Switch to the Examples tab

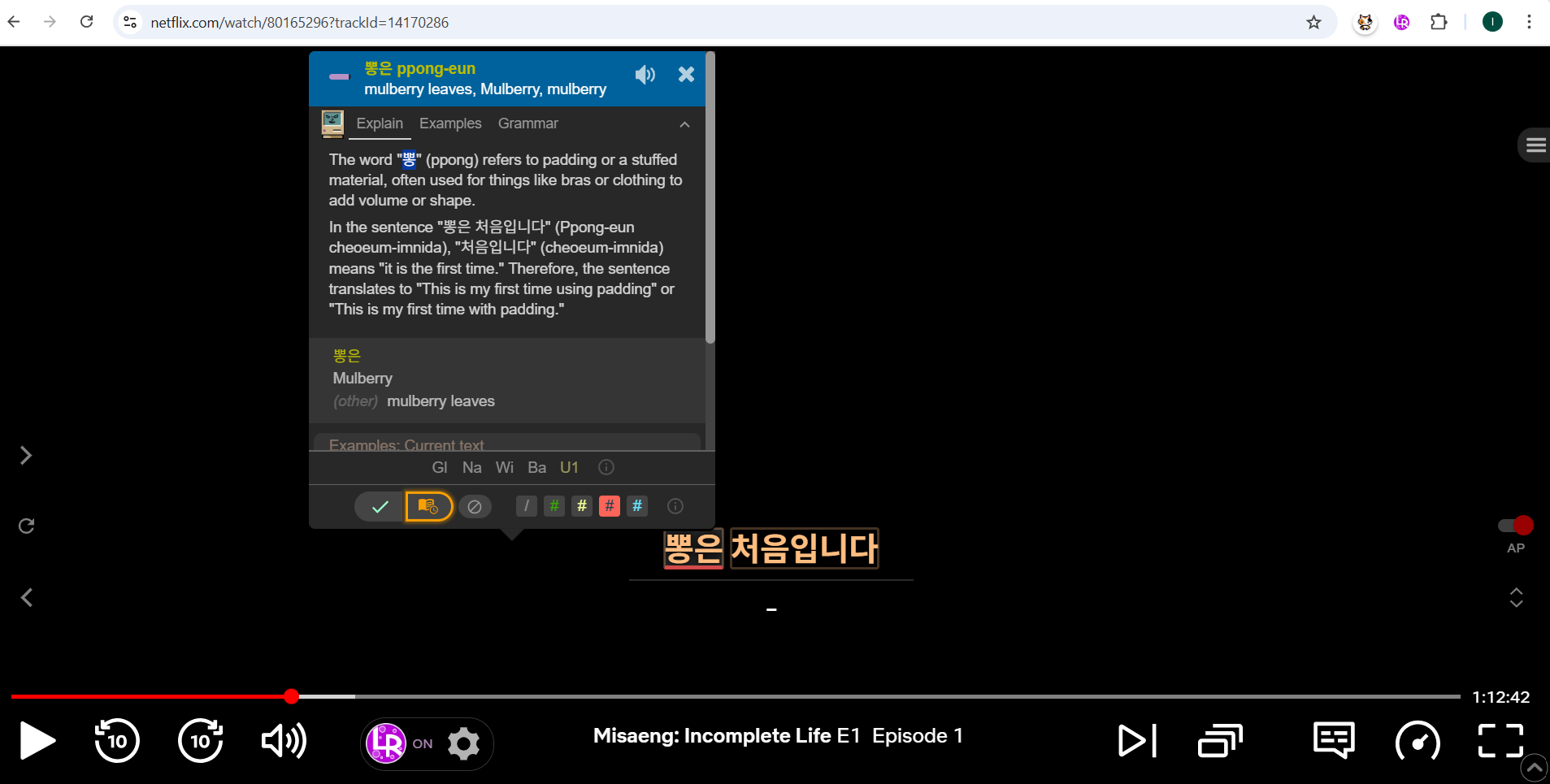450,123
